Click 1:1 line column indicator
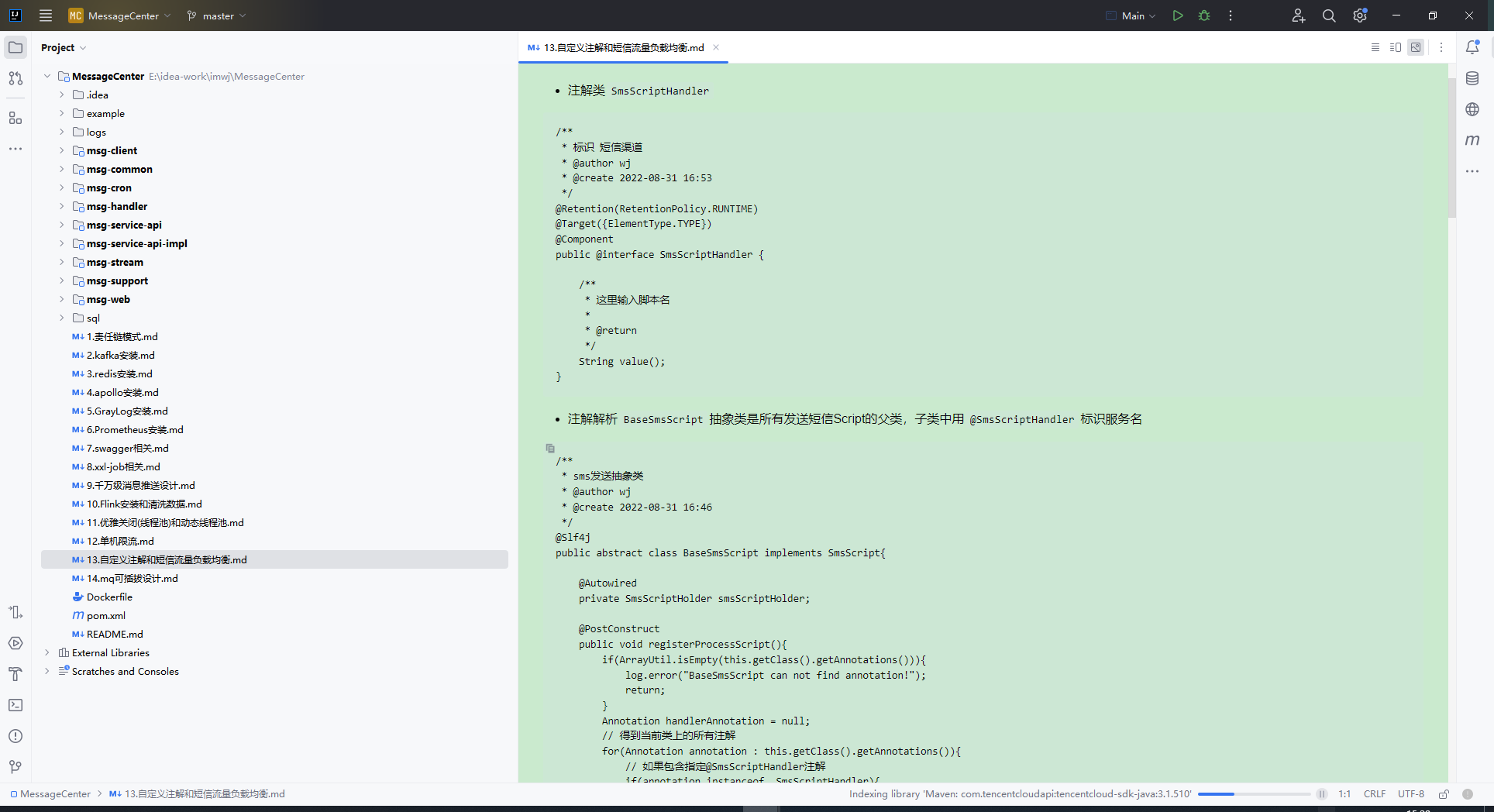 click(1344, 794)
